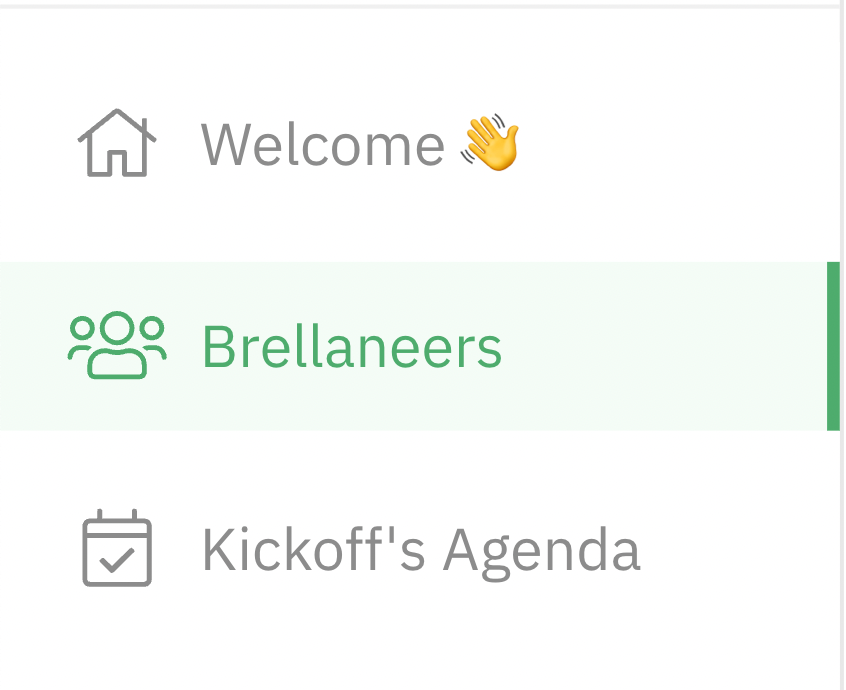Click empty highlighted area of Brellaneers row
846x690 pixels.
click(664, 346)
